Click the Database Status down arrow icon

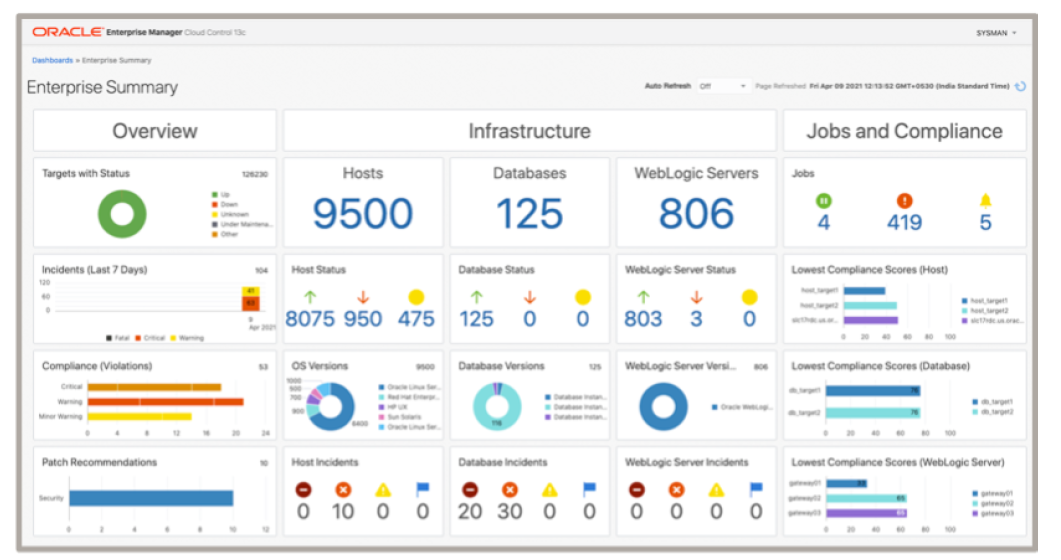coord(530,297)
